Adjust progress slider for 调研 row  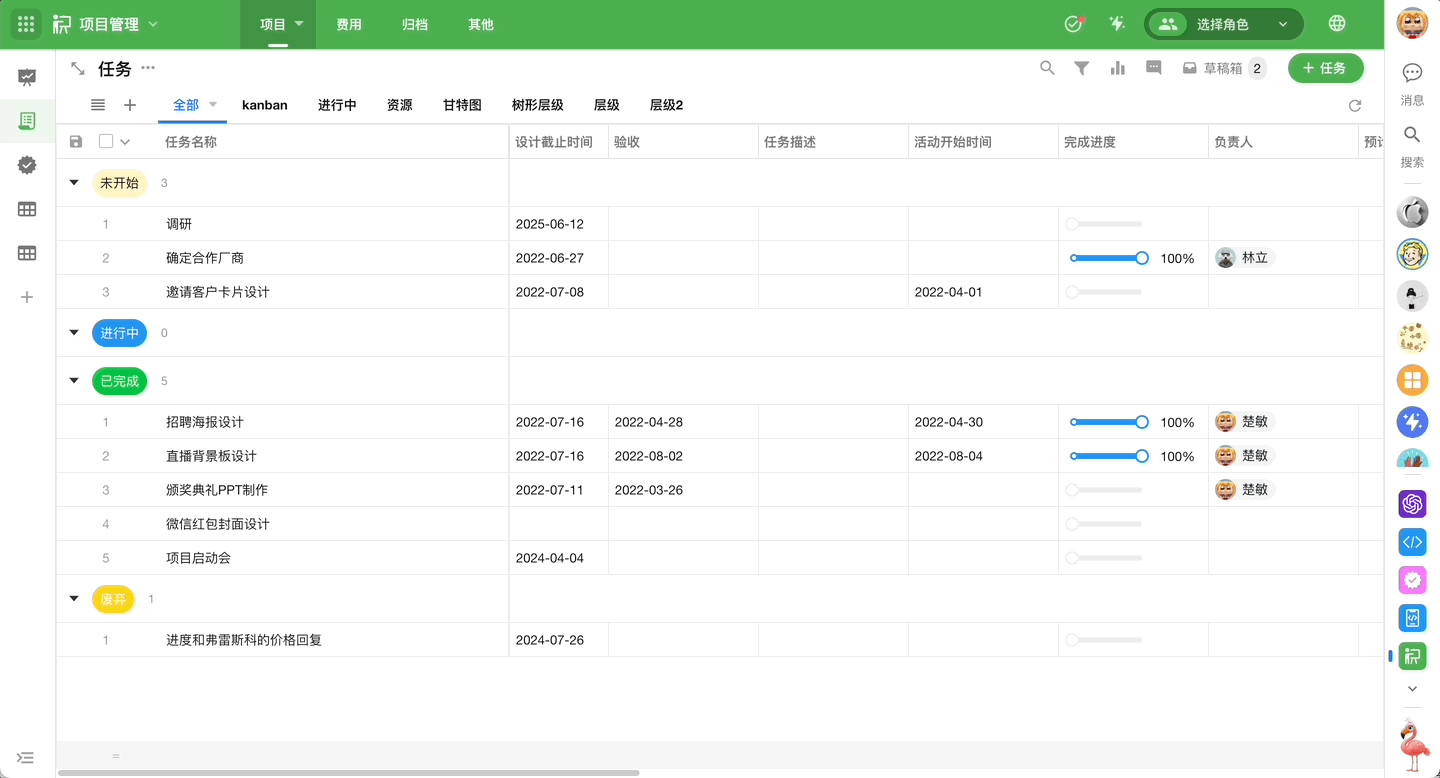point(1104,224)
